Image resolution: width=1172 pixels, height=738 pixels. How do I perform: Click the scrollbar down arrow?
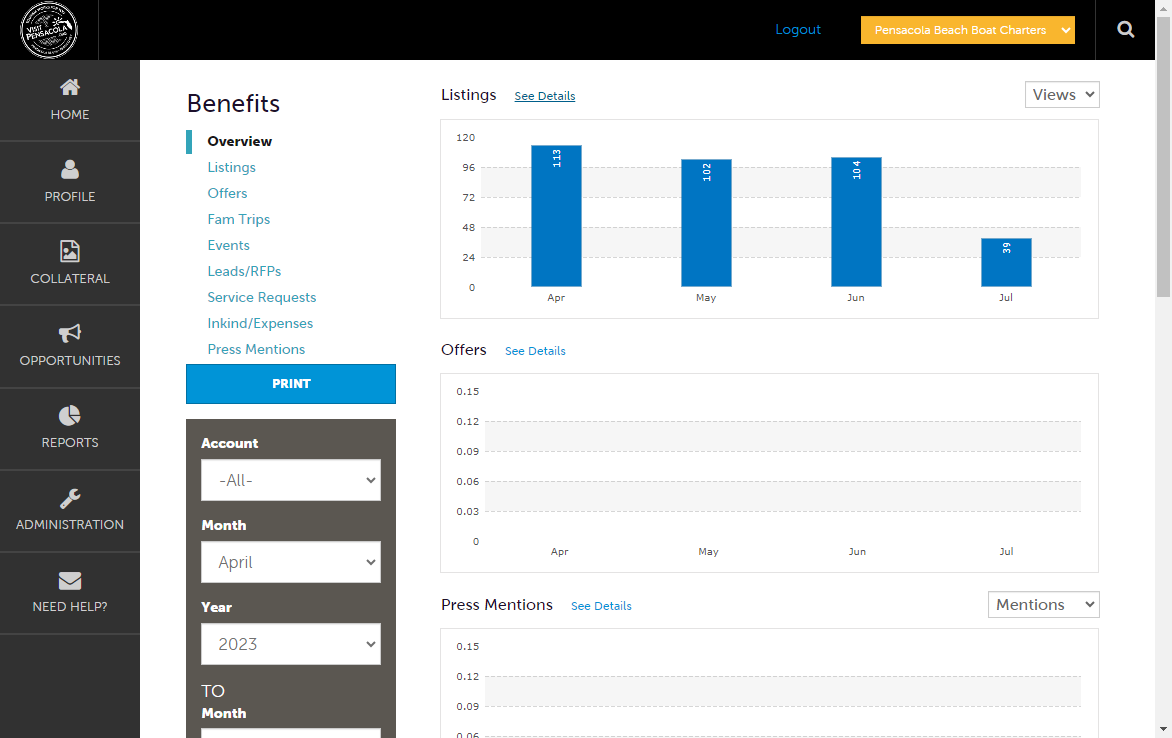point(1163,729)
